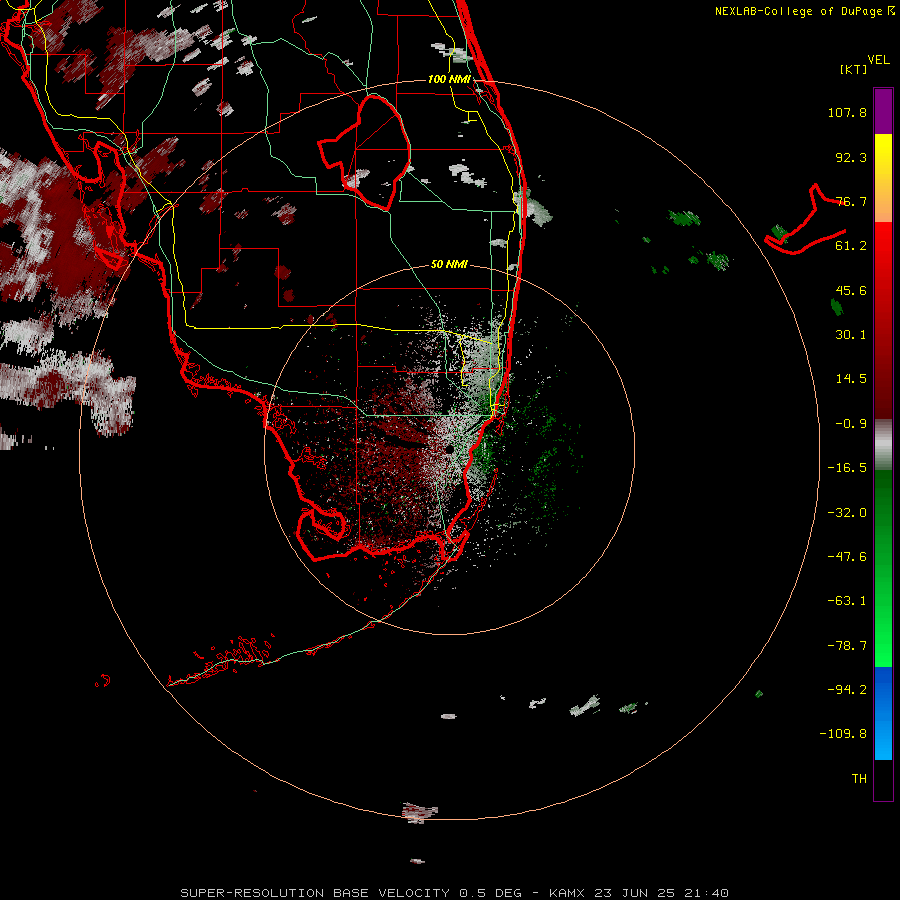Select the -16.5 legend value
900x900 pixels.
[x=847, y=468]
